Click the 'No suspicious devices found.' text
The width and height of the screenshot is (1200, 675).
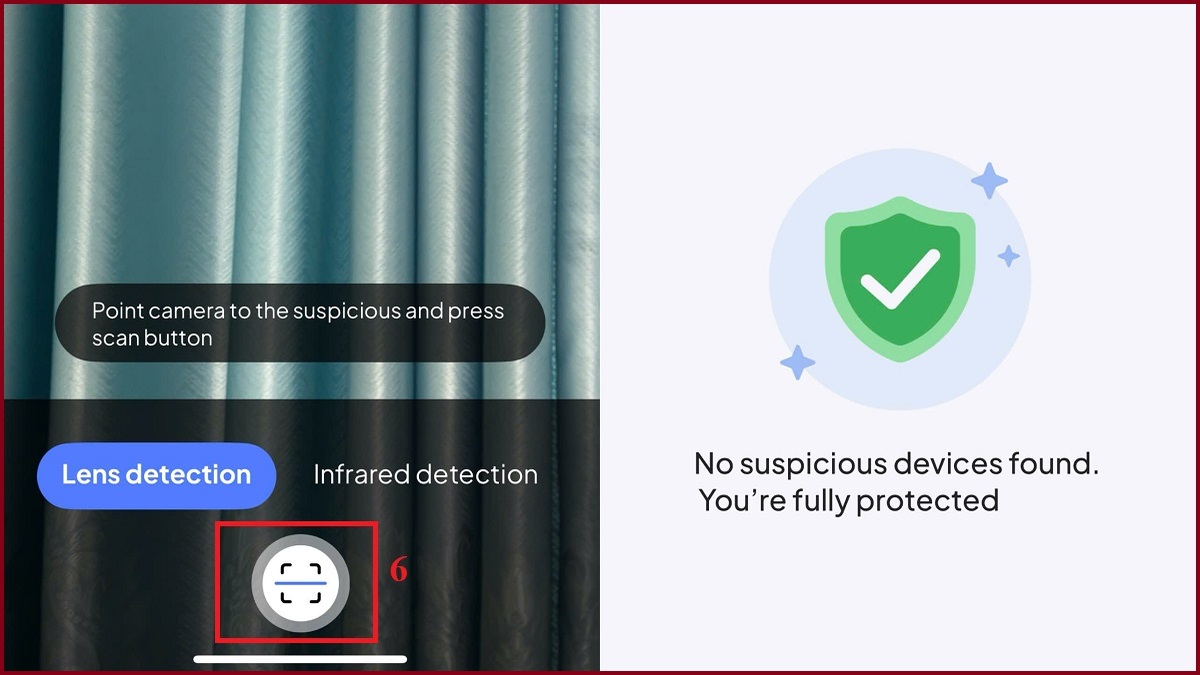[896, 464]
